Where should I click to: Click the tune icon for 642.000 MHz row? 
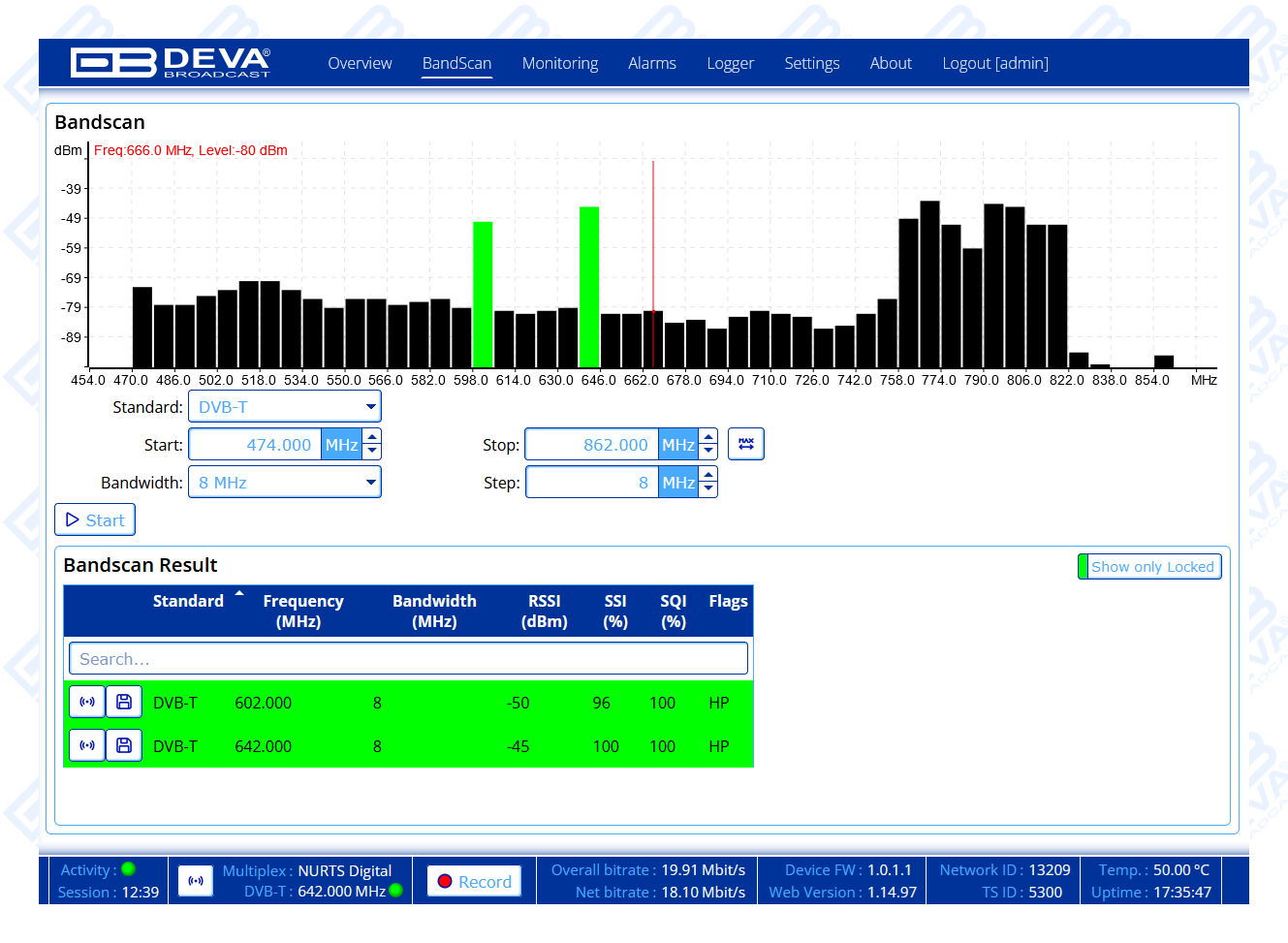tap(87, 746)
